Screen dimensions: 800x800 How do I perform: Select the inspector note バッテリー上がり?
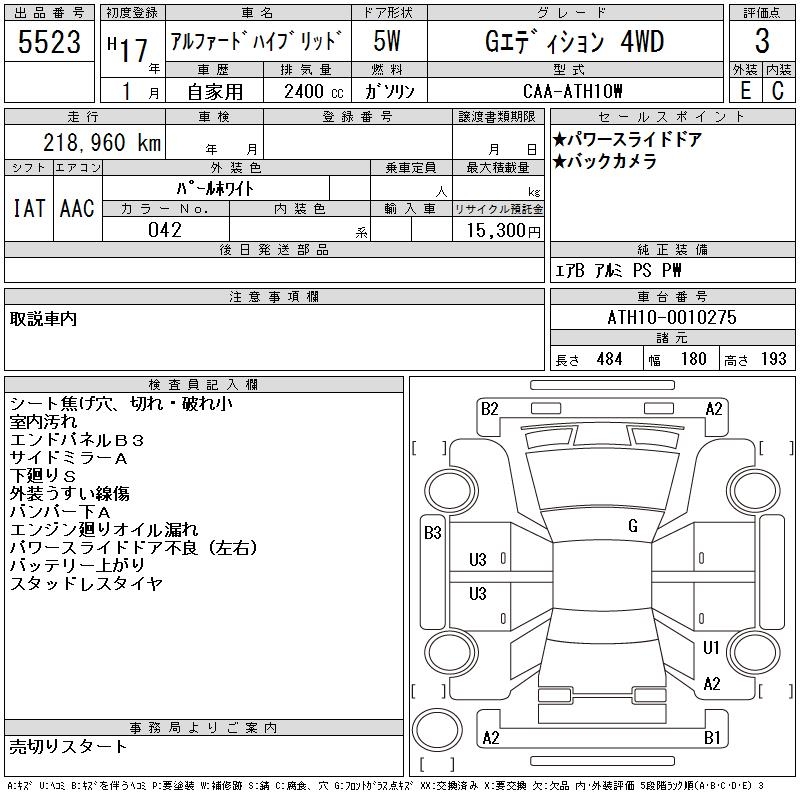77,565
